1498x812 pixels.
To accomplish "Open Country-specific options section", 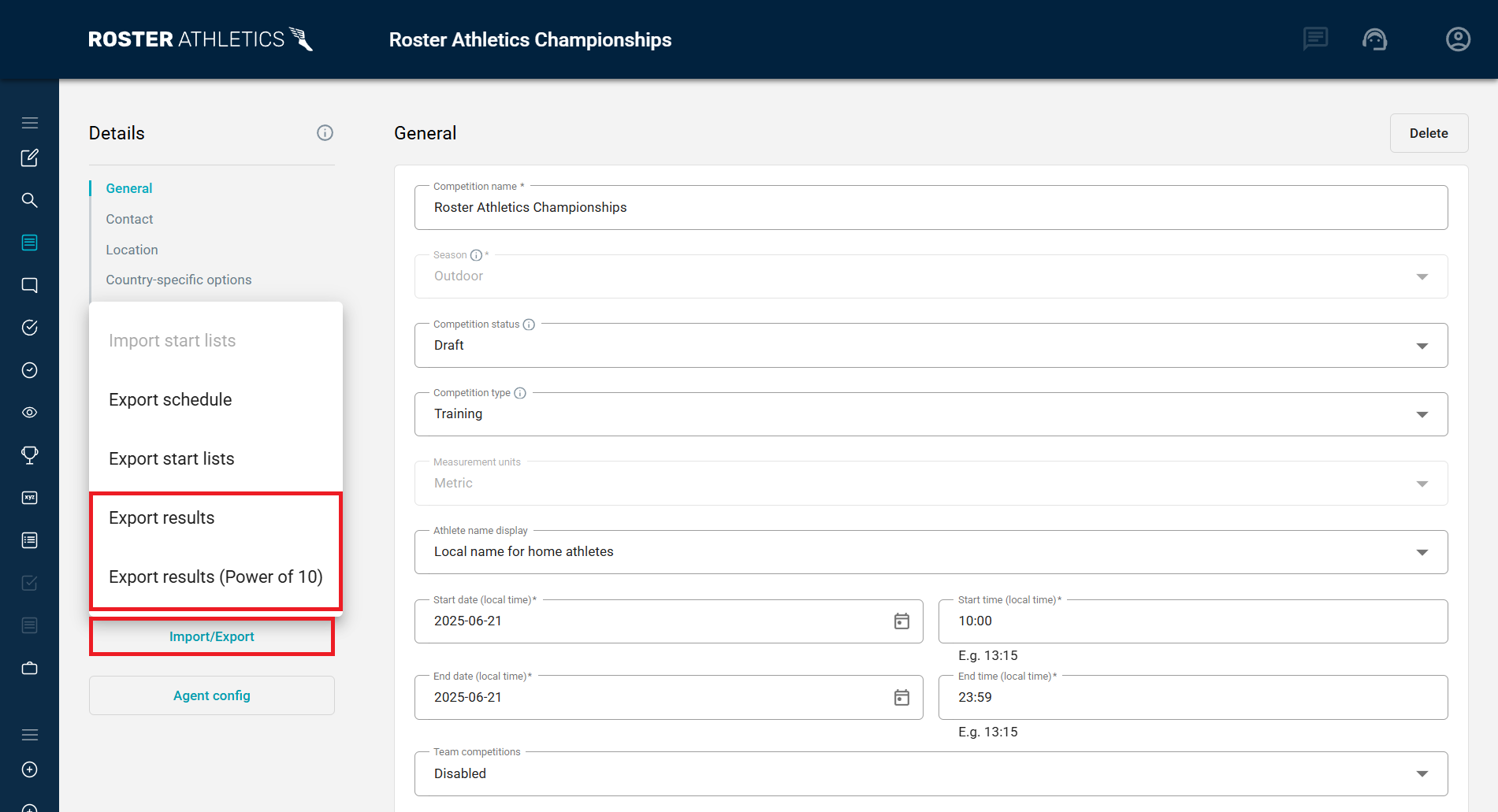I will click(x=179, y=280).
